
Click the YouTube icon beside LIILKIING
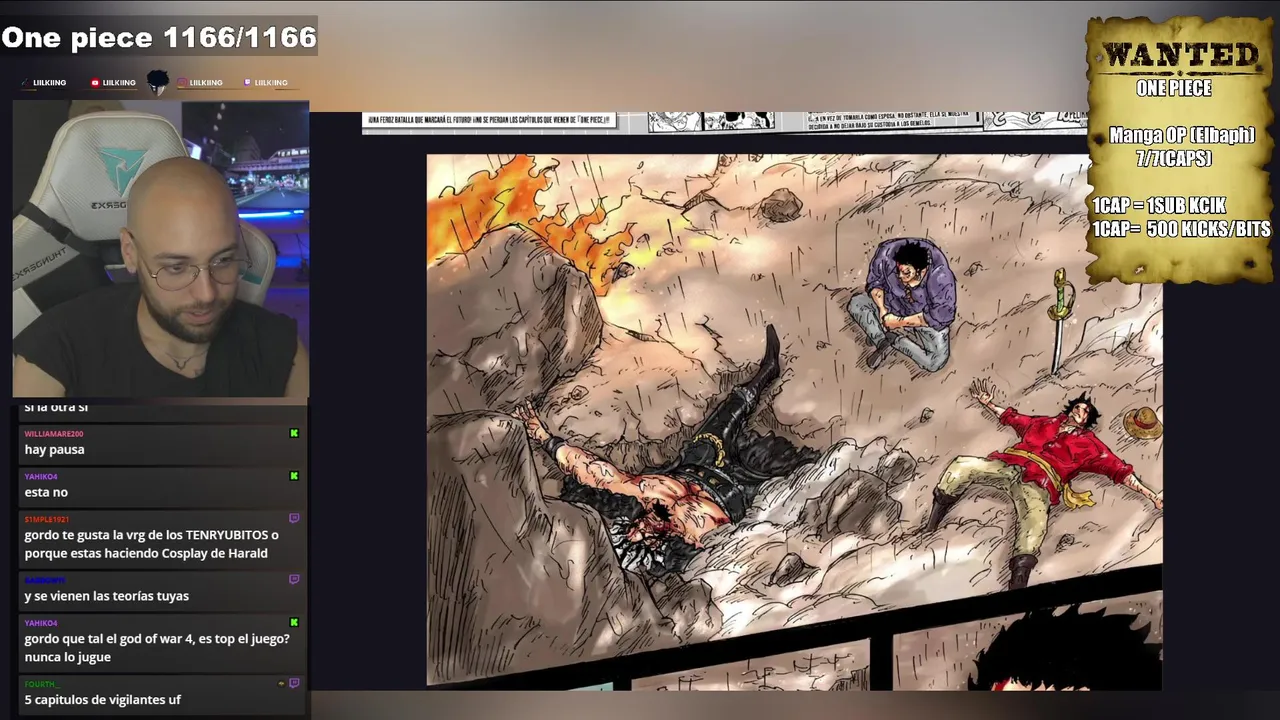[x=95, y=83]
